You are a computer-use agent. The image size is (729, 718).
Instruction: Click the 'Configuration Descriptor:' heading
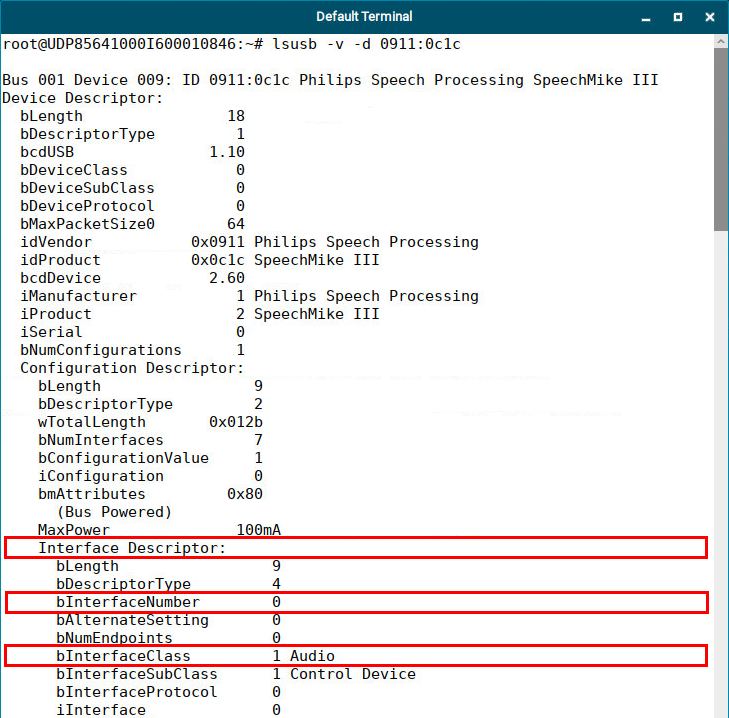coord(132,368)
